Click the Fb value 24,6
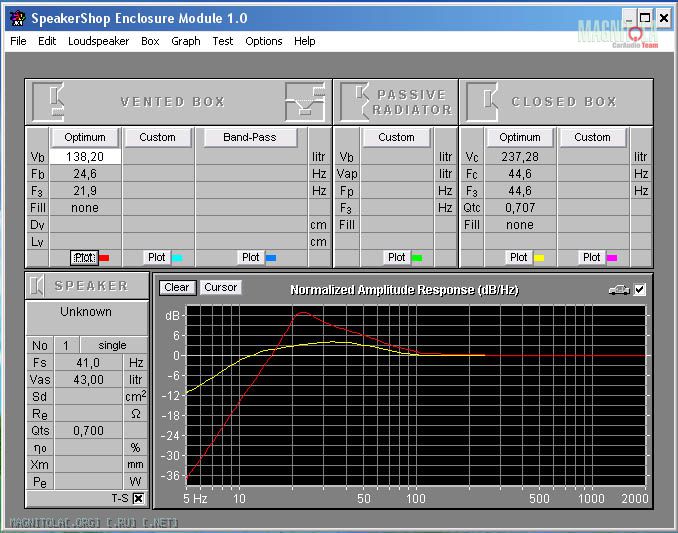Viewport: 678px width, 533px height. [x=85, y=174]
